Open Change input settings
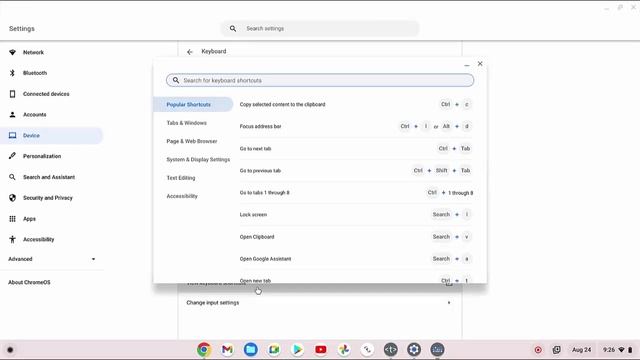640x360 pixels. point(320,303)
